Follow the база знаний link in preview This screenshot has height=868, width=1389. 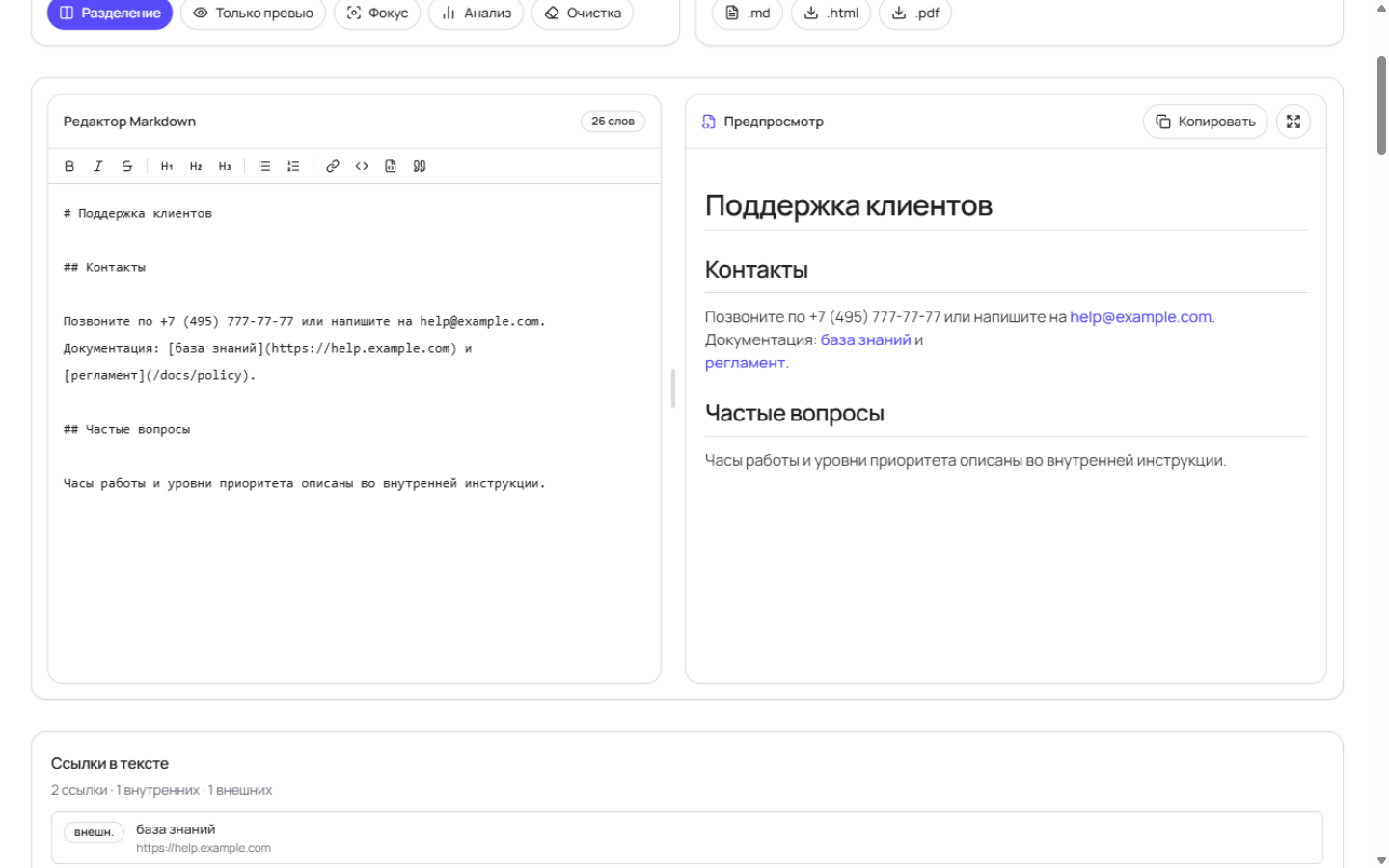click(x=865, y=340)
